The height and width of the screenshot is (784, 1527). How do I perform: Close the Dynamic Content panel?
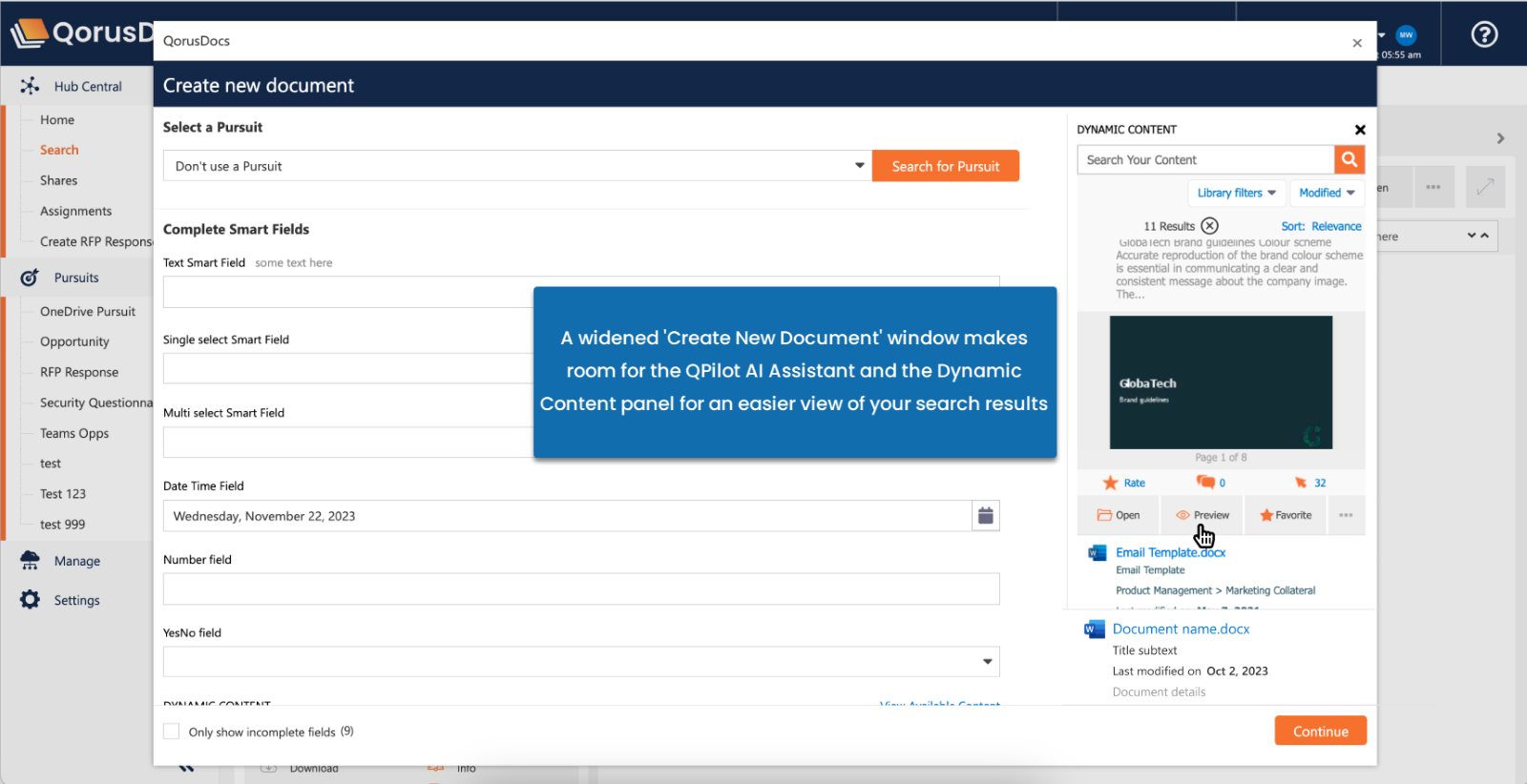tap(1360, 130)
